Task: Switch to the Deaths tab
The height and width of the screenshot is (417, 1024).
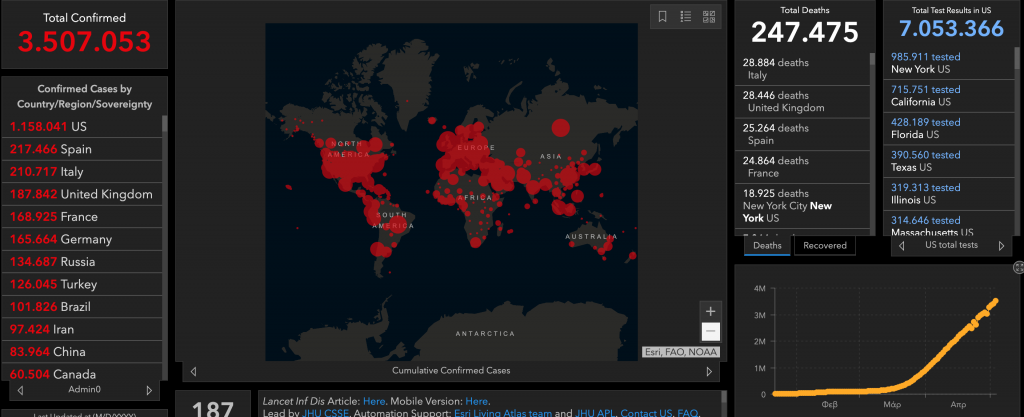Action: click(x=767, y=245)
